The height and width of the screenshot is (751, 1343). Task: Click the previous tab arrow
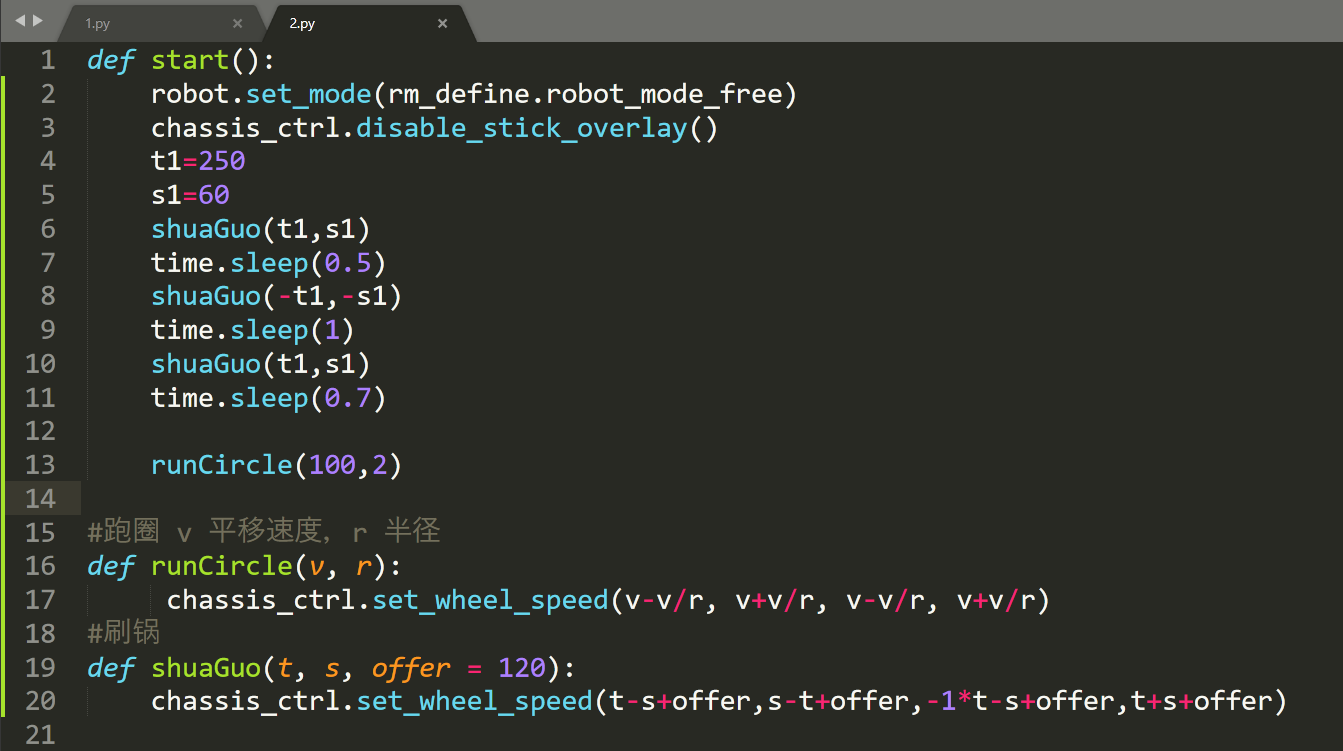click(20, 20)
